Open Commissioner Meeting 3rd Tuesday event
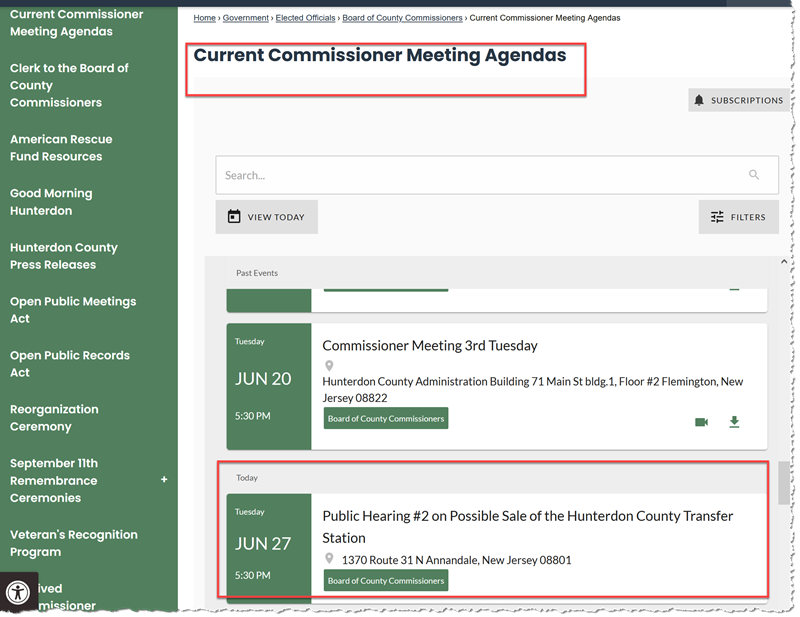This screenshot has width=800, height=617. (430, 346)
